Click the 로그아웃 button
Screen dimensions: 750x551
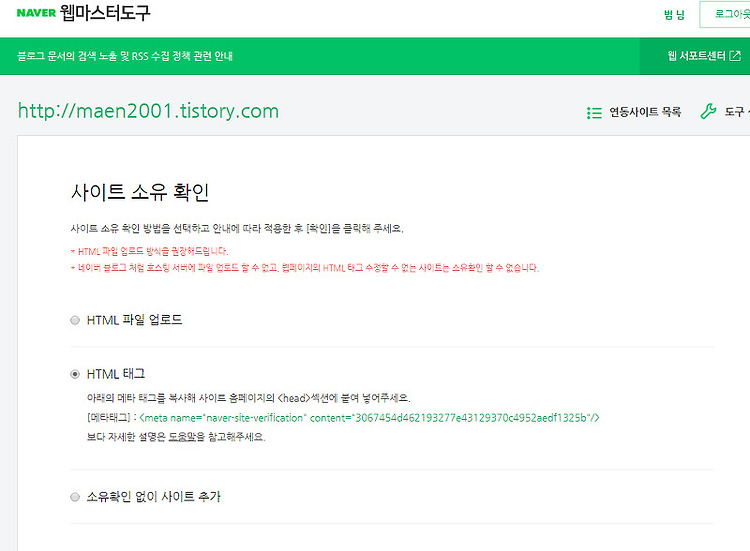coord(726,14)
